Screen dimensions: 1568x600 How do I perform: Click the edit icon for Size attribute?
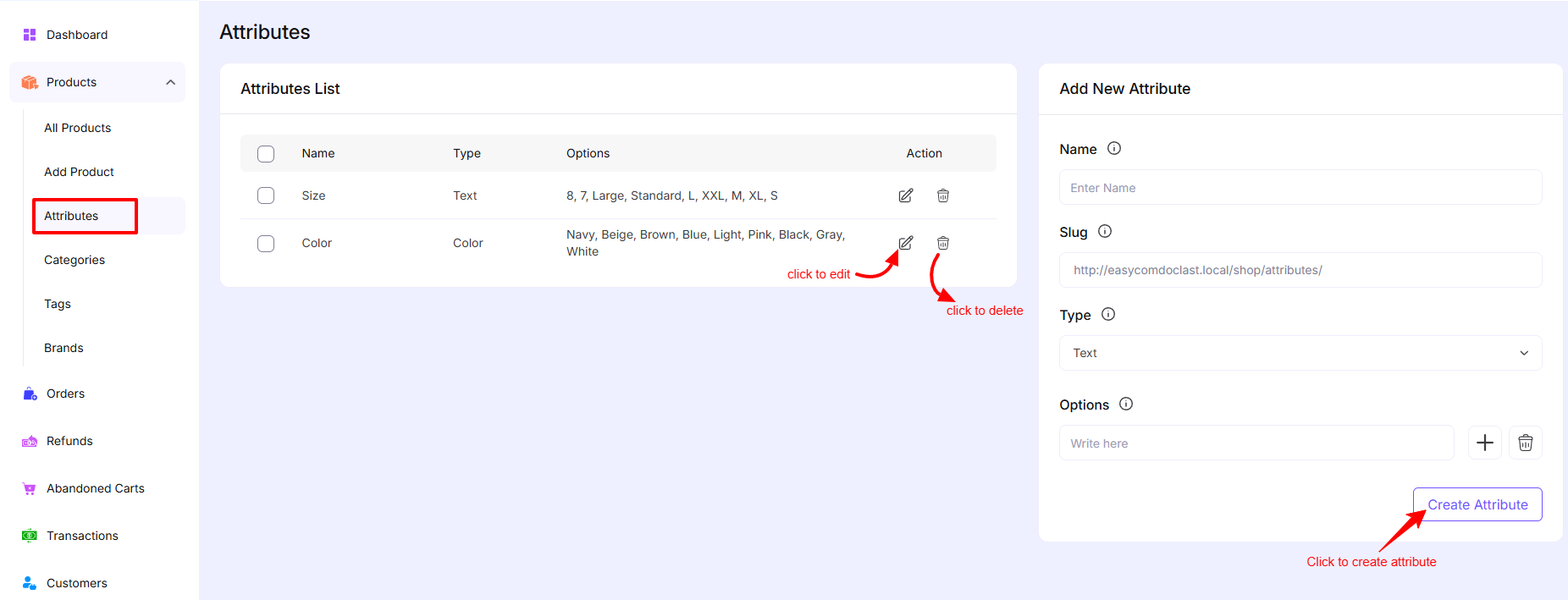(x=905, y=195)
